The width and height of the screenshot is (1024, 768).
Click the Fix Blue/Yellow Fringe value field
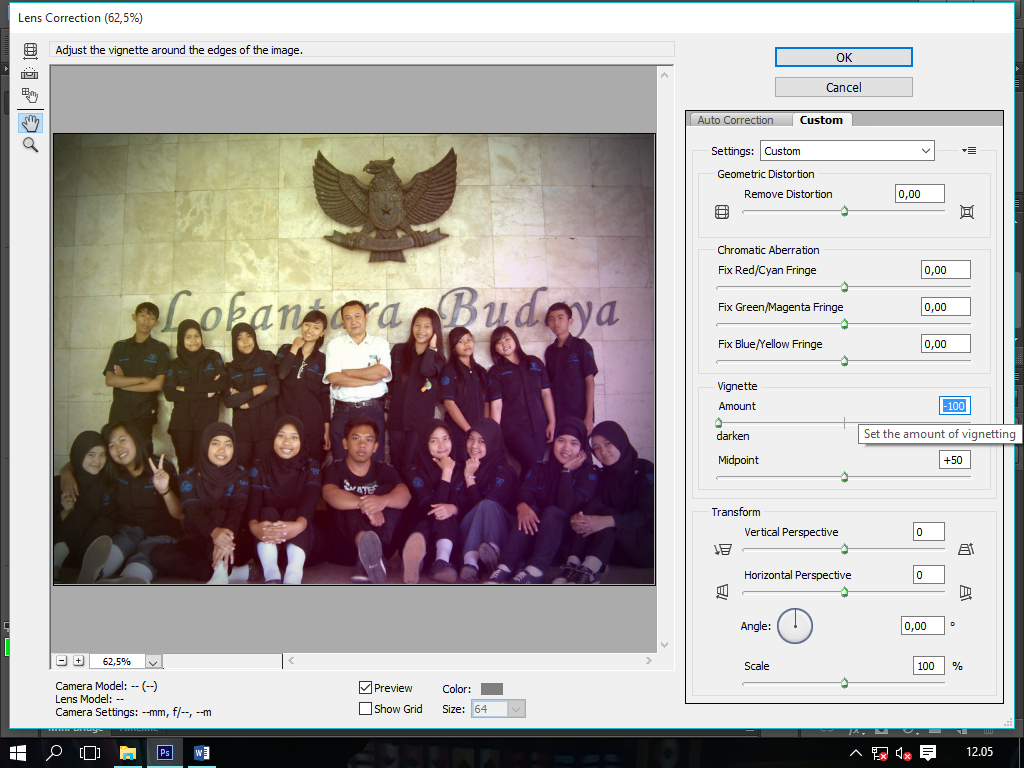click(x=946, y=344)
